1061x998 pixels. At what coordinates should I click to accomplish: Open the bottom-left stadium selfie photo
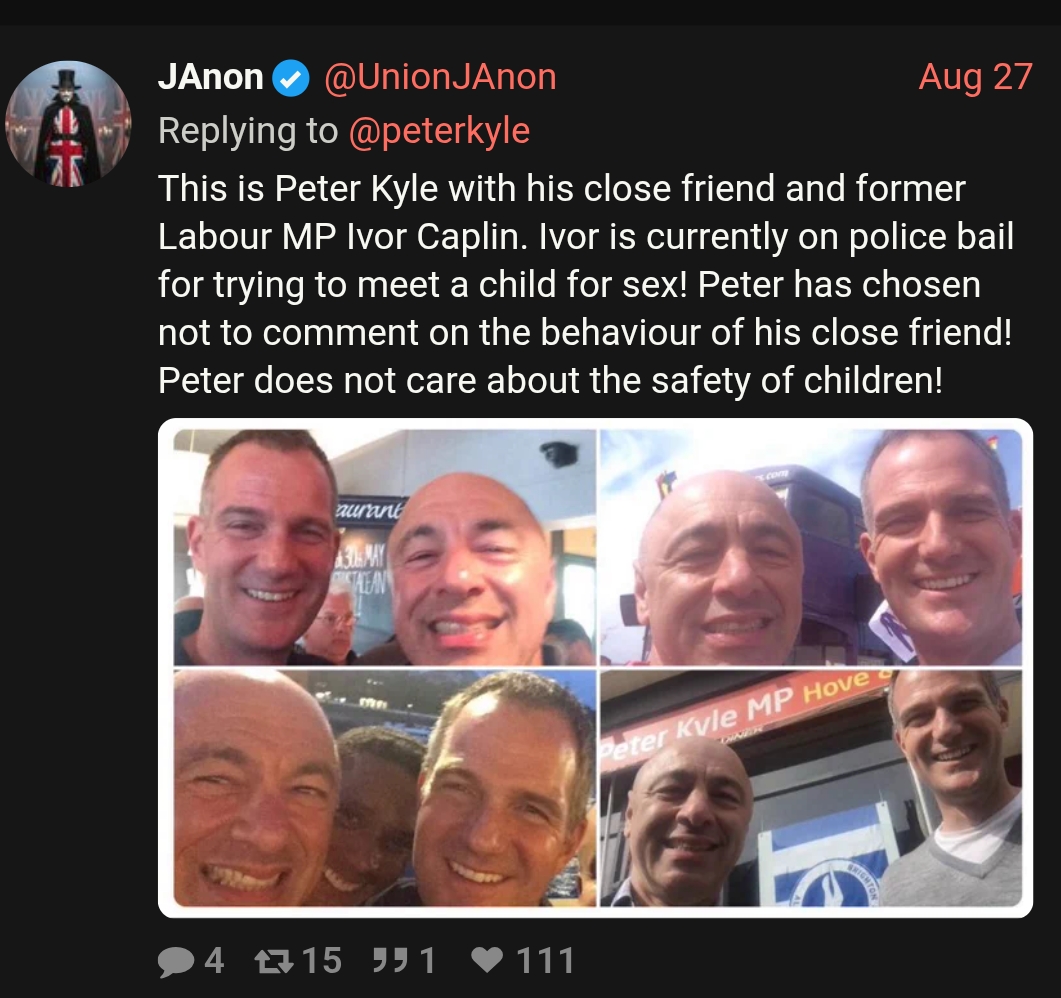point(384,788)
